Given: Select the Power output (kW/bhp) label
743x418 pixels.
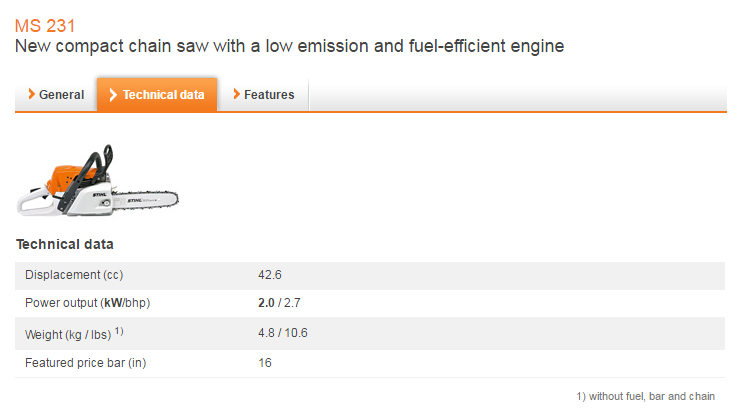Looking at the screenshot, I should (x=87, y=303).
